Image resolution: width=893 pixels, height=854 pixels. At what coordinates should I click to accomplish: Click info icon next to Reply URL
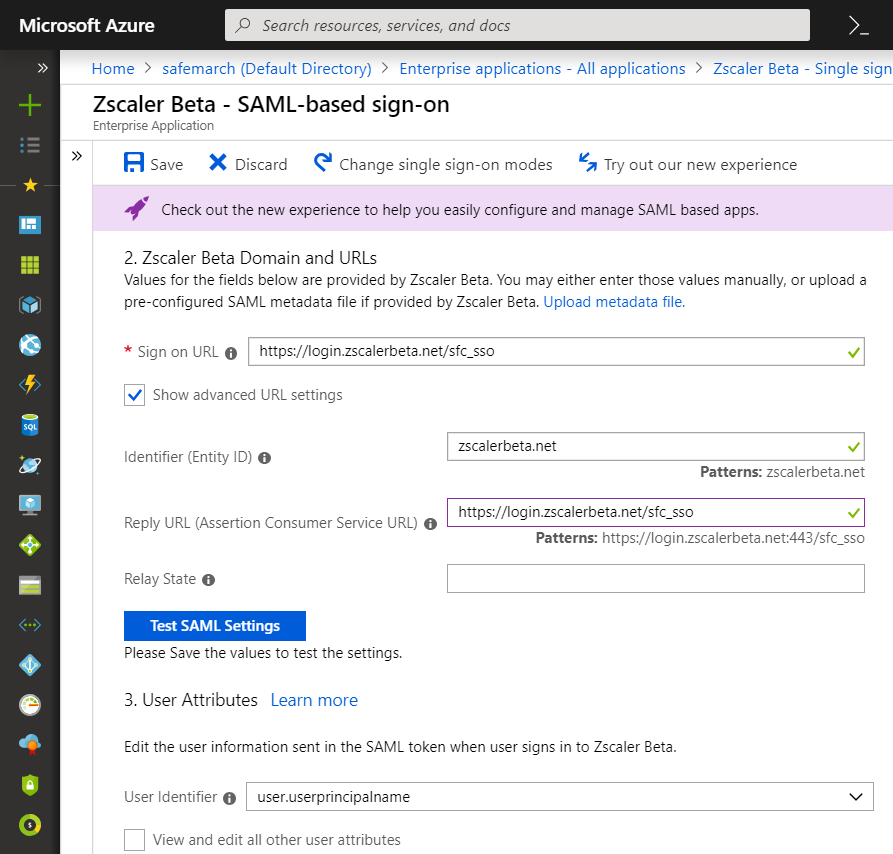[431, 524]
